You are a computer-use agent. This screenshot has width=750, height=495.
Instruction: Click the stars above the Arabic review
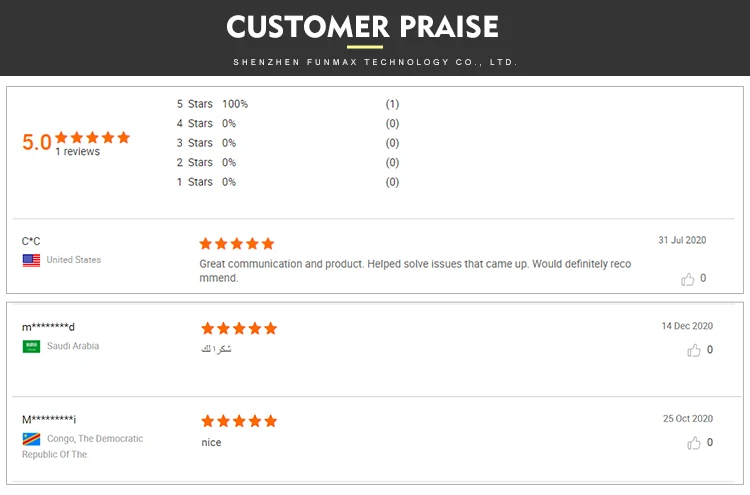pyautogui.click(x=239, y=329)
